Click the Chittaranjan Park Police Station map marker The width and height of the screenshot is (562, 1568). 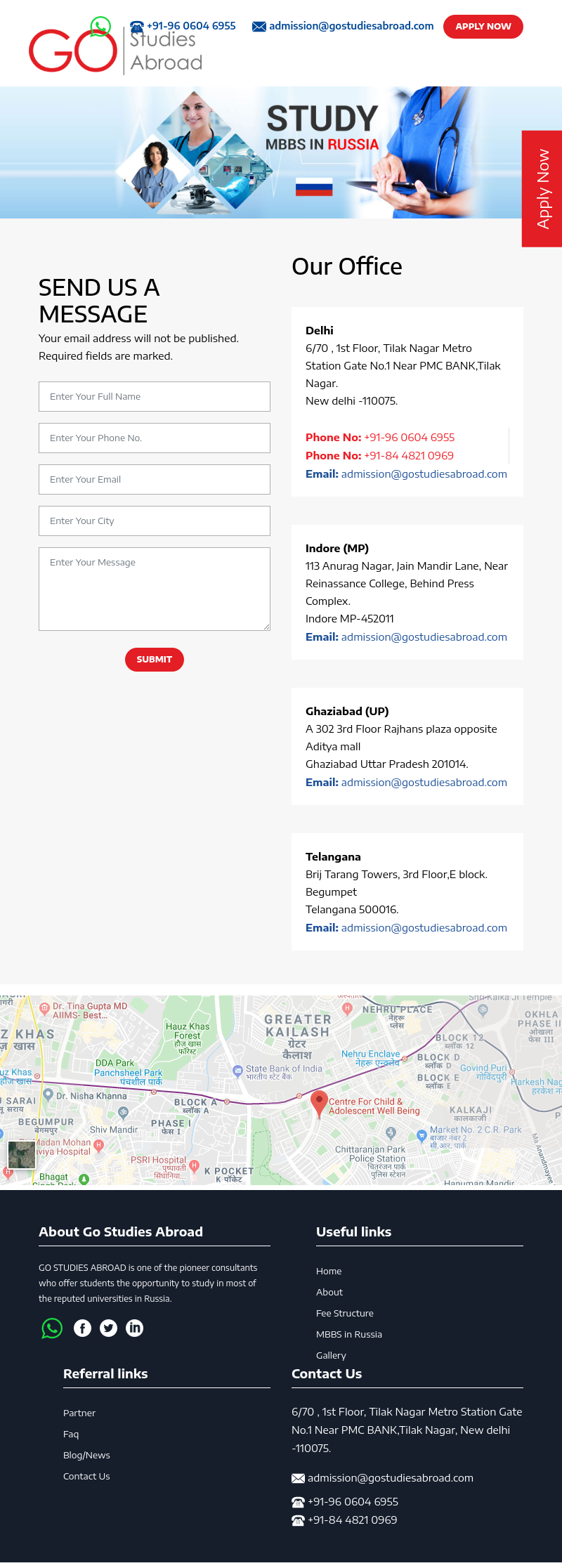click(x=391, y=1132)
